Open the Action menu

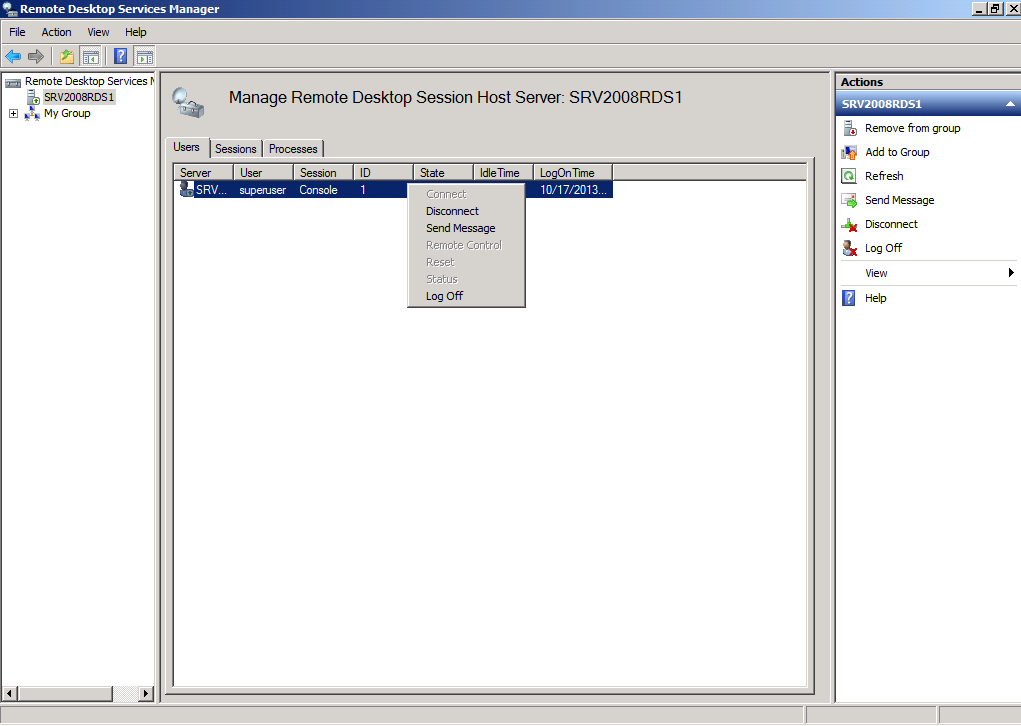(x=57, y=32)
